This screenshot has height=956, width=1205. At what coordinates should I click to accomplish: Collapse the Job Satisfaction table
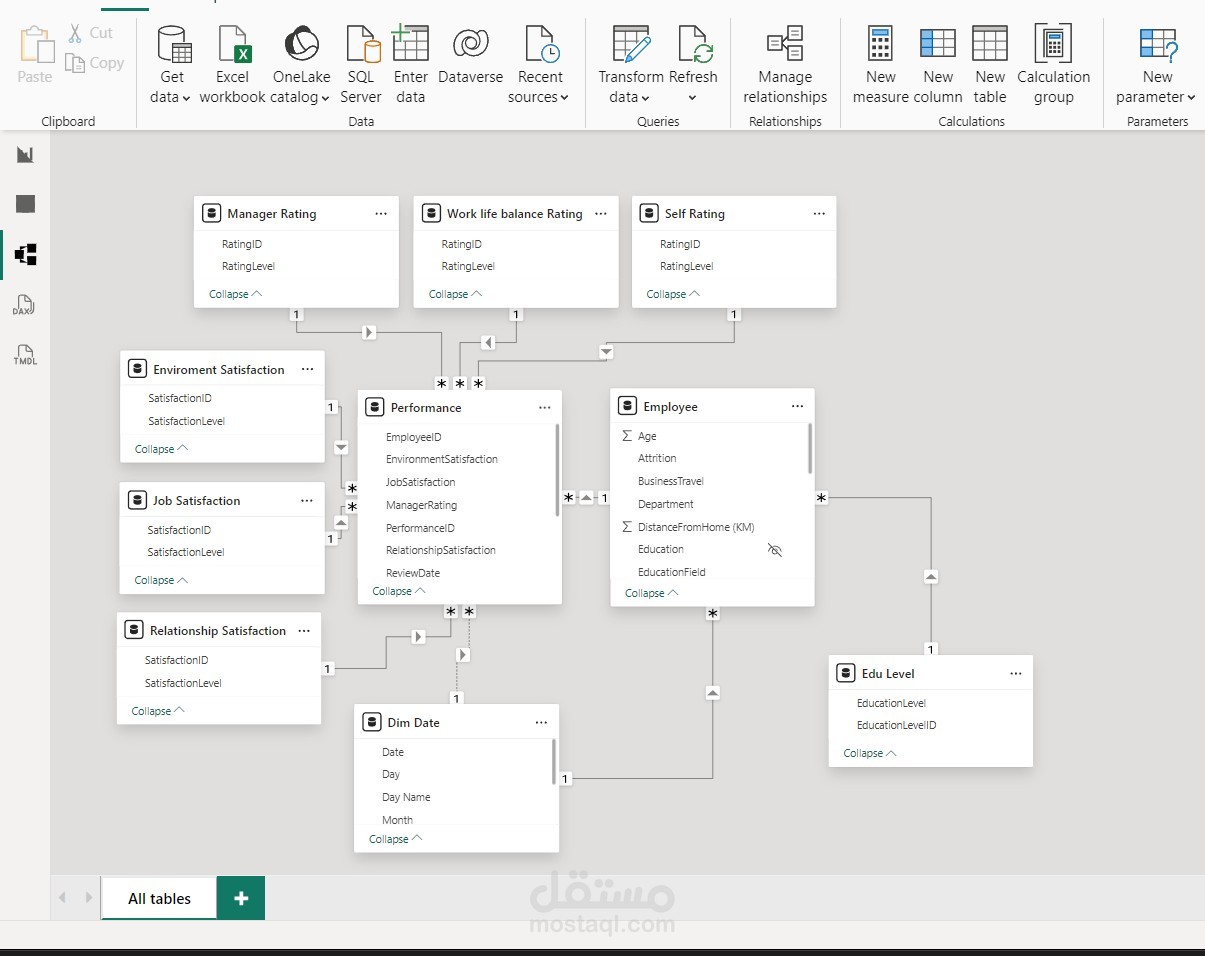[x=161, y=580]
